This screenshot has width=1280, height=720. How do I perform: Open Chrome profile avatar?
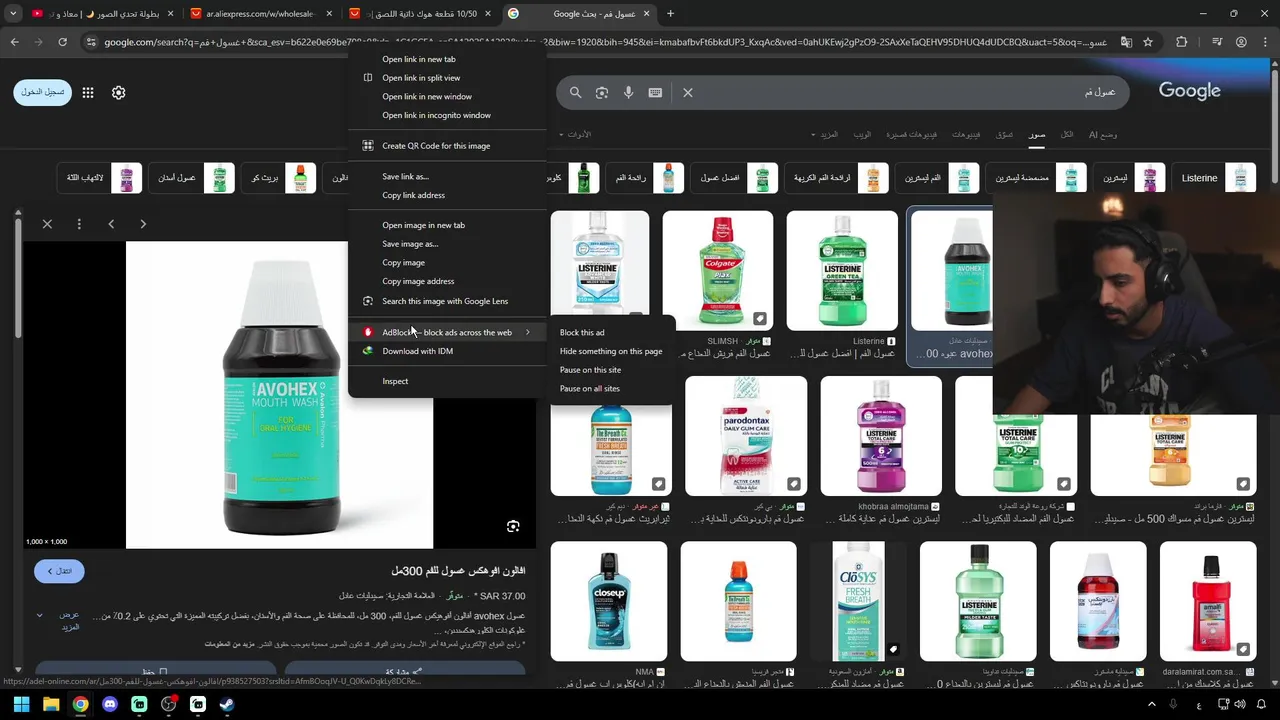point(1241,42)
